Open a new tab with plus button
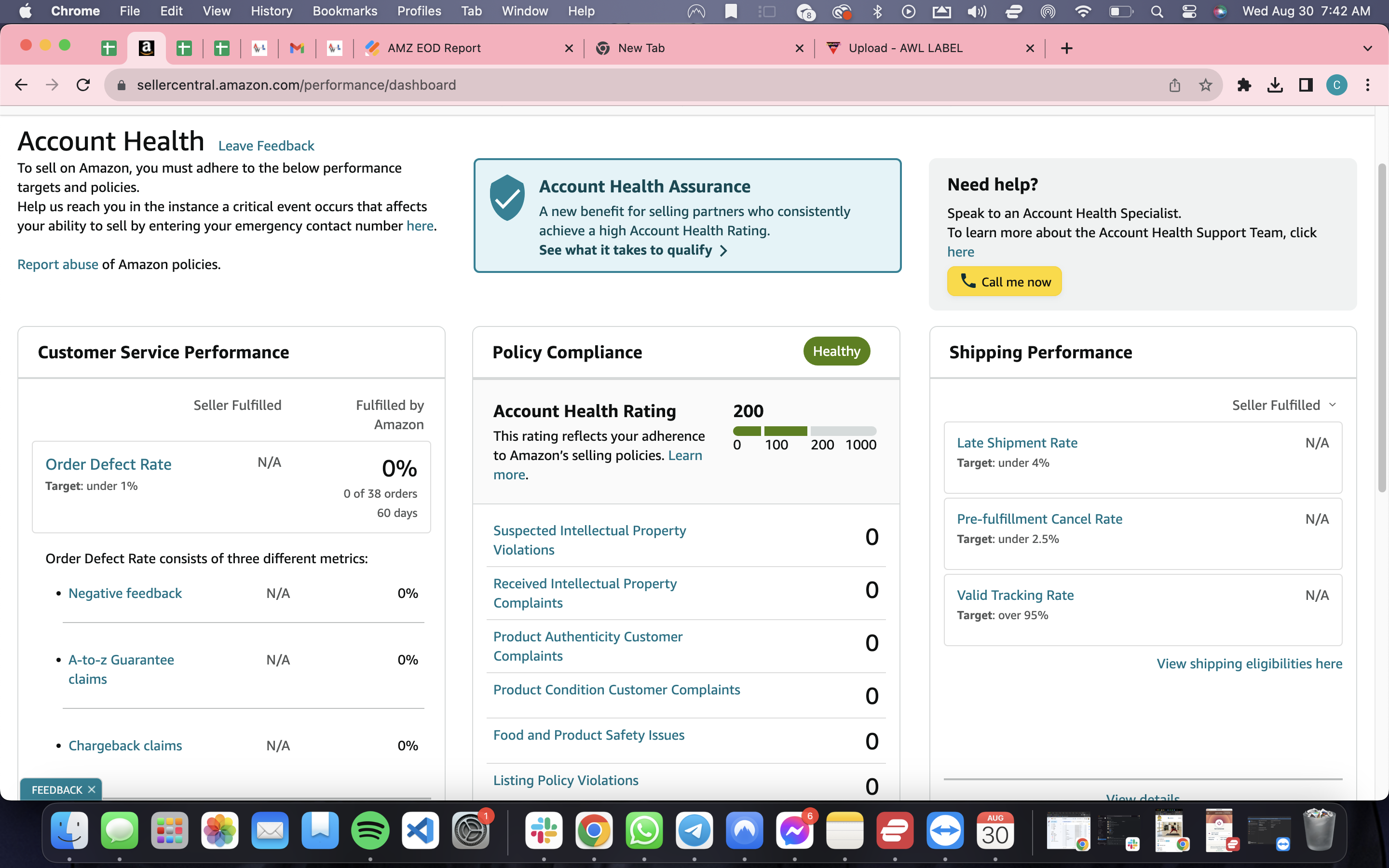This screenshot has width=1389, height=868. click(1066, 48)
